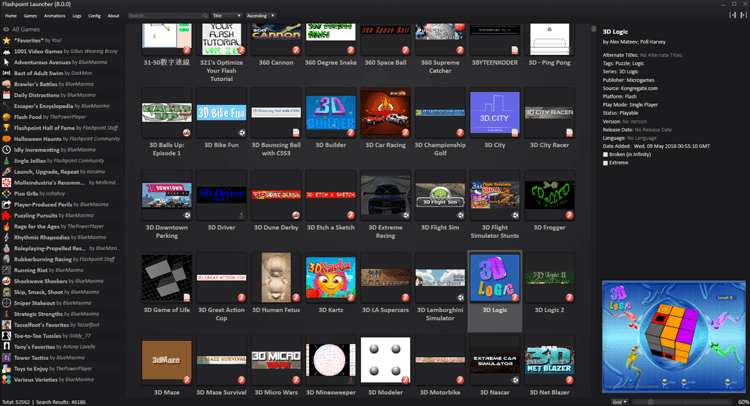
Task: Click the Various Varieties icon
Action: (x=6, y=380)
